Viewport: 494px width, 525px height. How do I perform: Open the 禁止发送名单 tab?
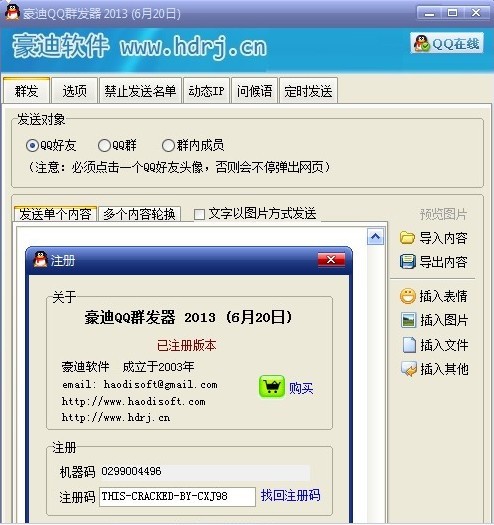(140, 91)
